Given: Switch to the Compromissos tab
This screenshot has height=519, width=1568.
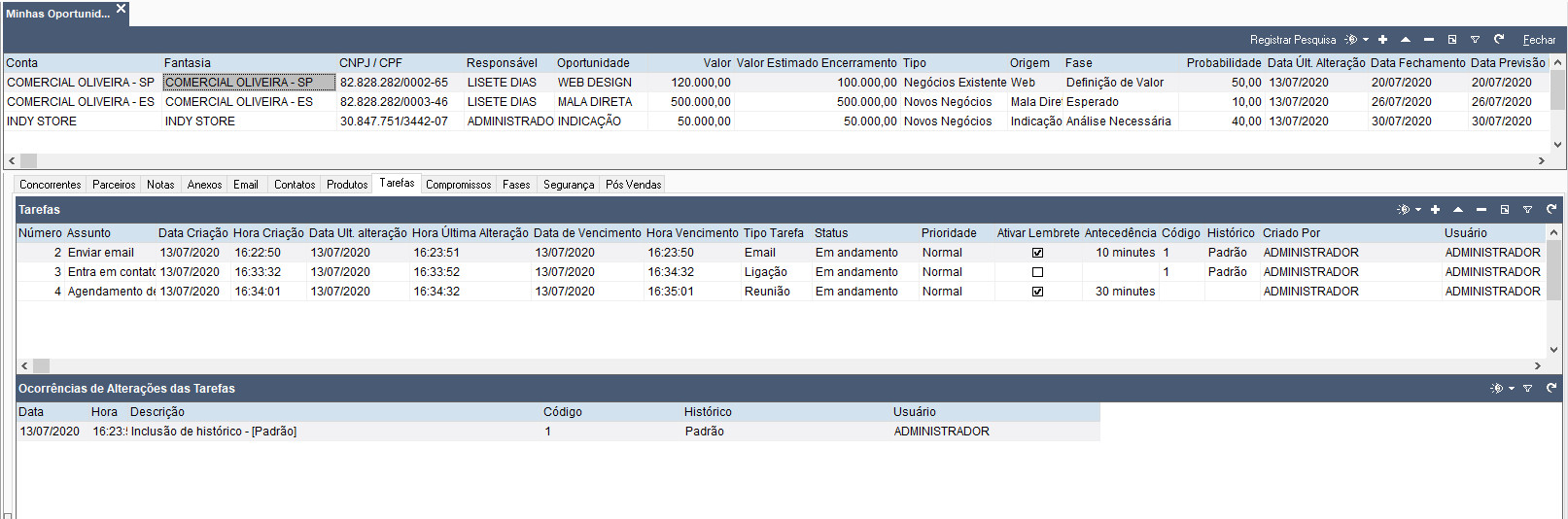Looking at the screenshot, I should (x=458, y=185).
